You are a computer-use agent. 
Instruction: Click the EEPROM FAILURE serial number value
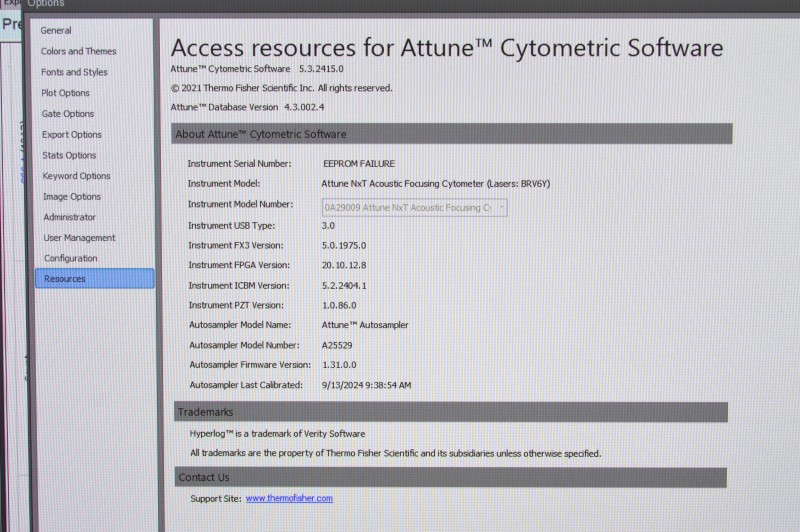(359, 164)
